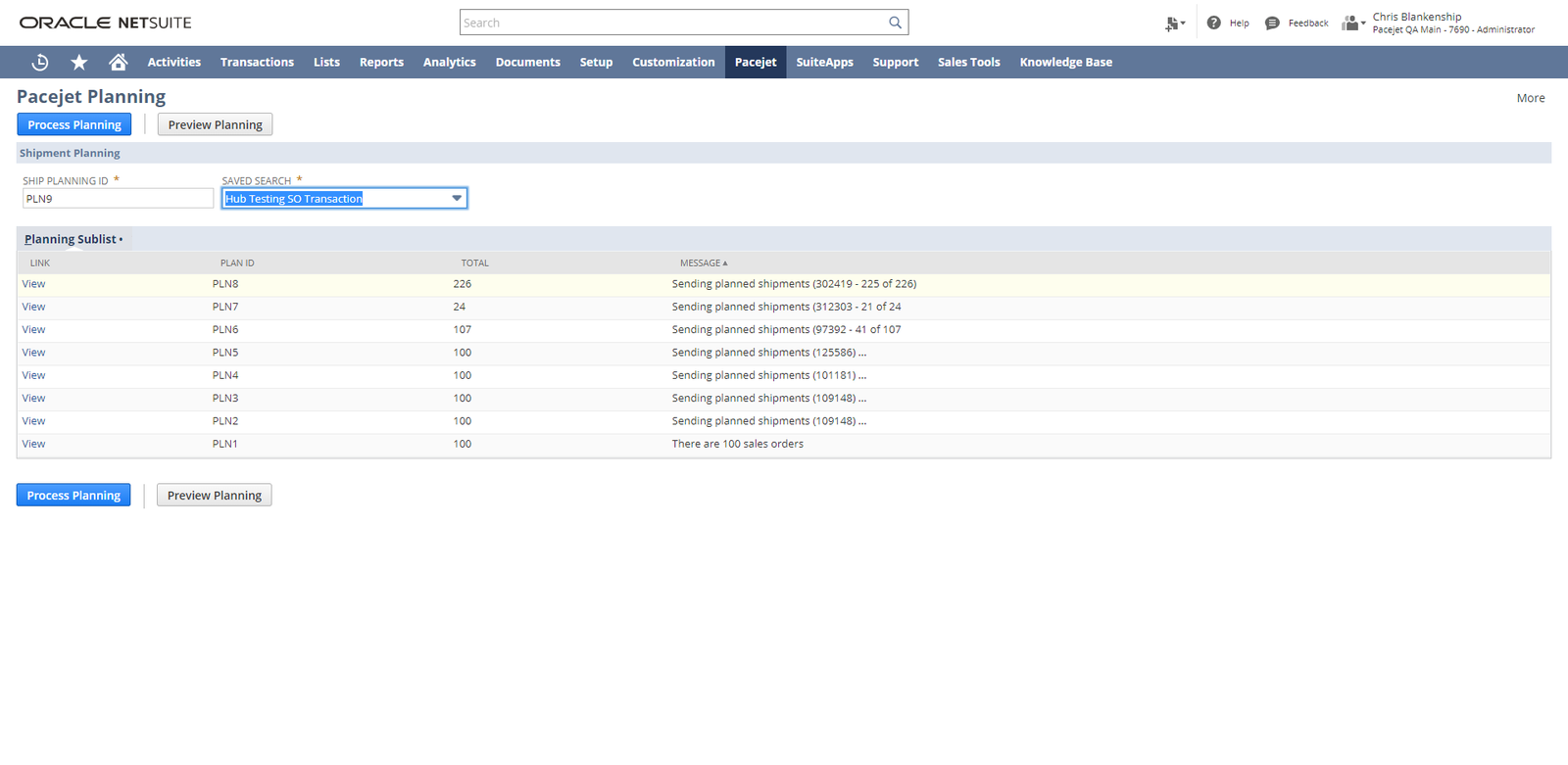Open the Transactions menu
1568x765 pixels.
coord(257,62)
